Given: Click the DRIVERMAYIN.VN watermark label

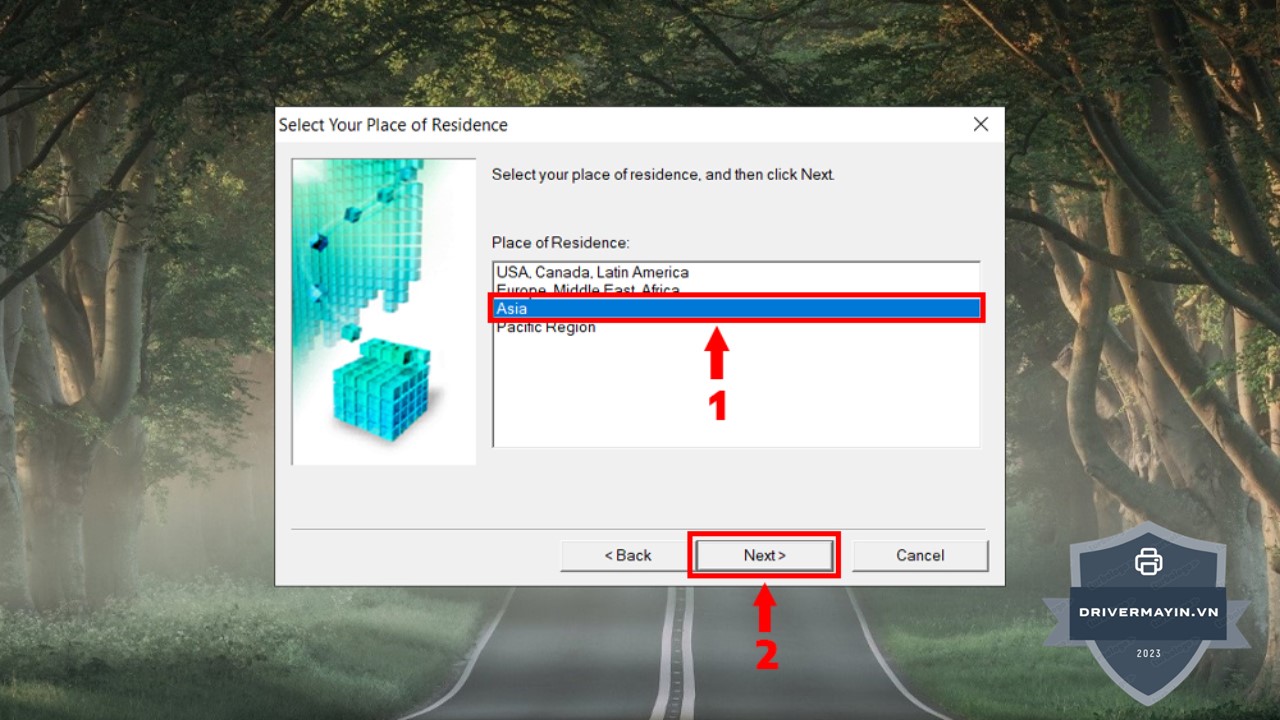Looking at the screenshot, I should point(1149,611).
